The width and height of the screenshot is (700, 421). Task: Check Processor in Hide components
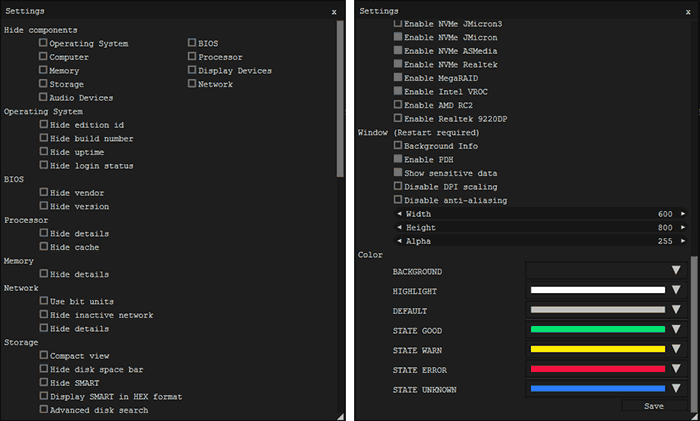[x=192, y=56]
